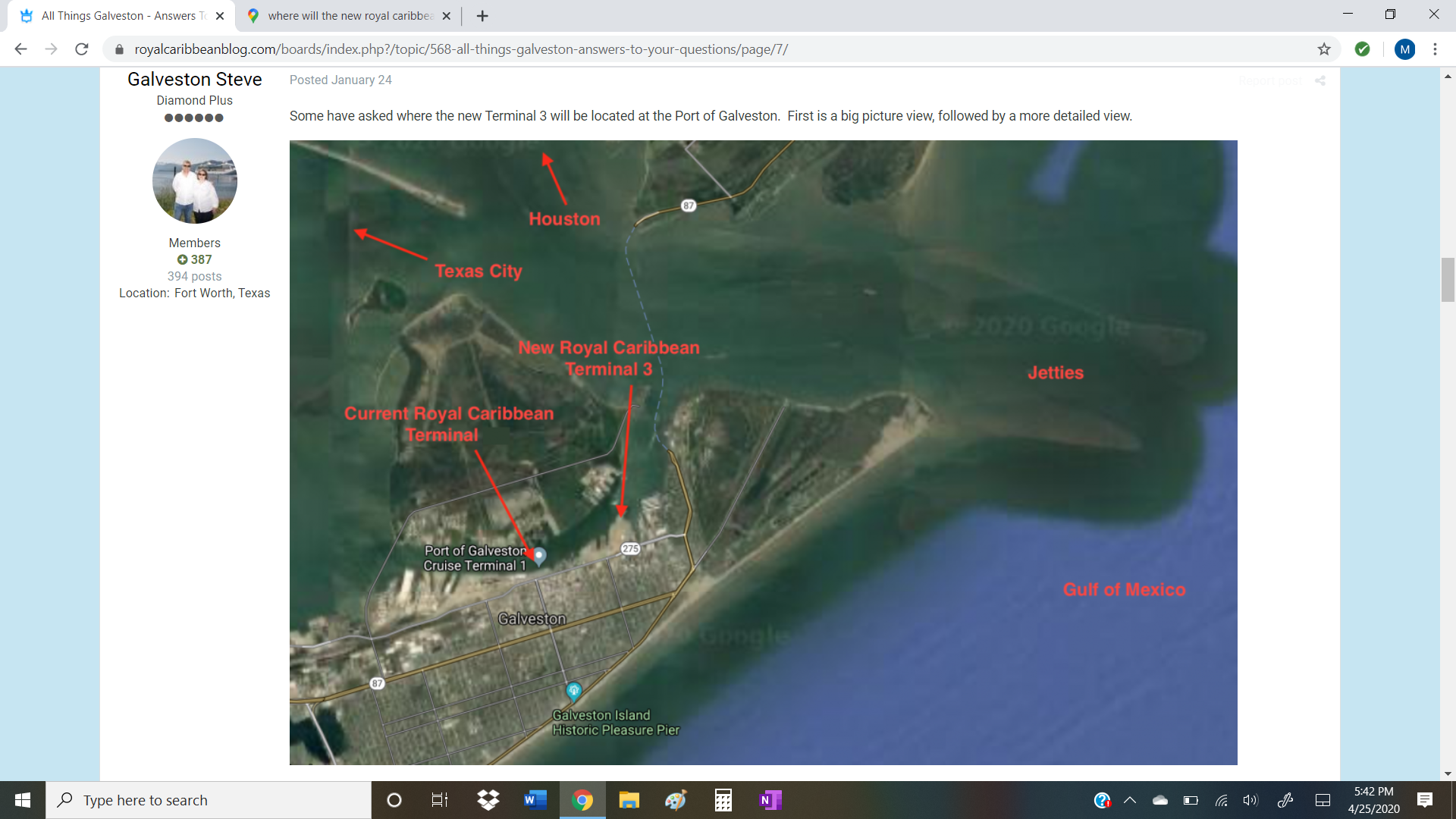Share this post via the share icon
Screen dimensions: 1456x819
[1320, 80]
